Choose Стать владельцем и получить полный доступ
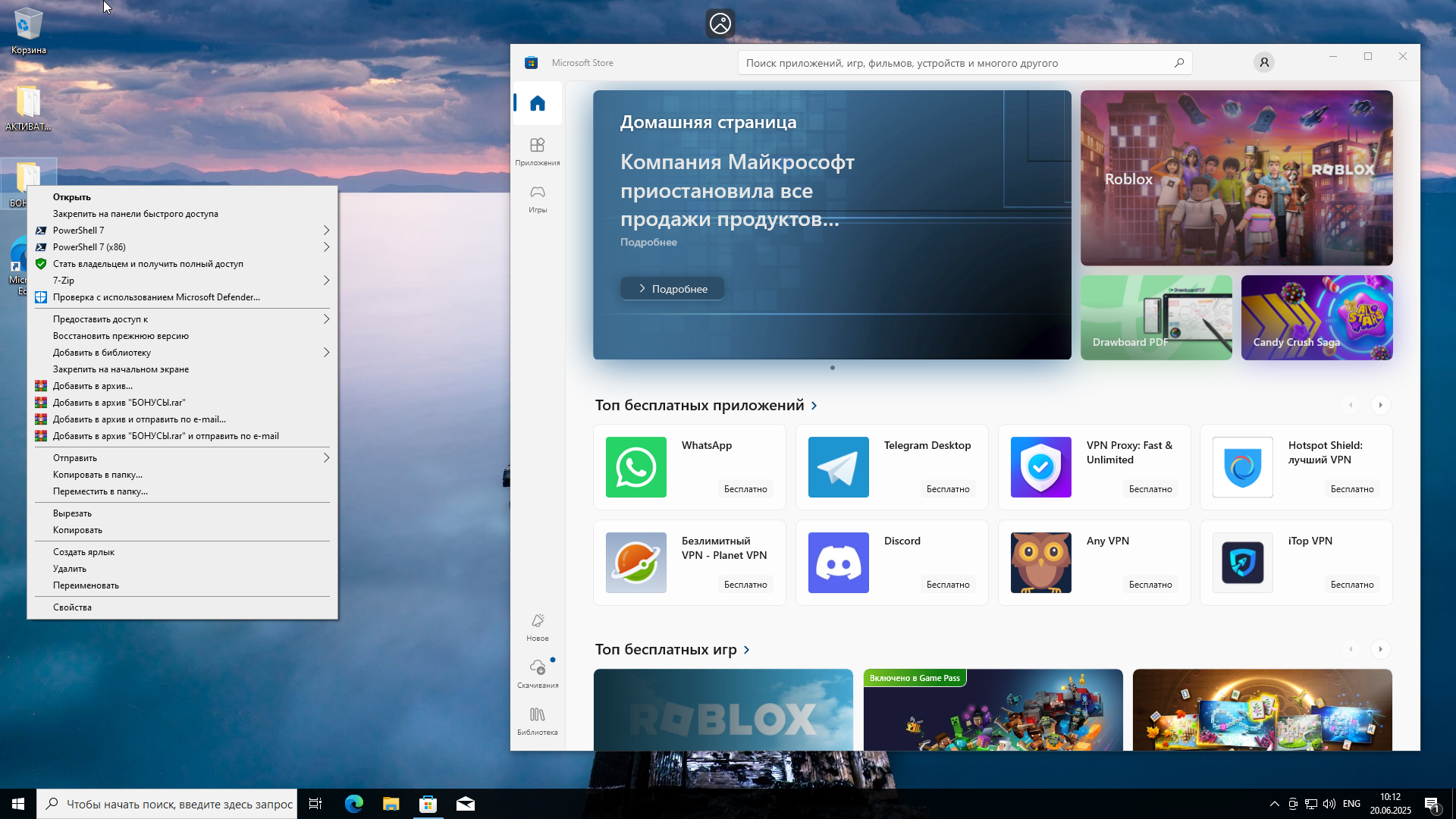1456x819 pixels. [x=182, y=264]
